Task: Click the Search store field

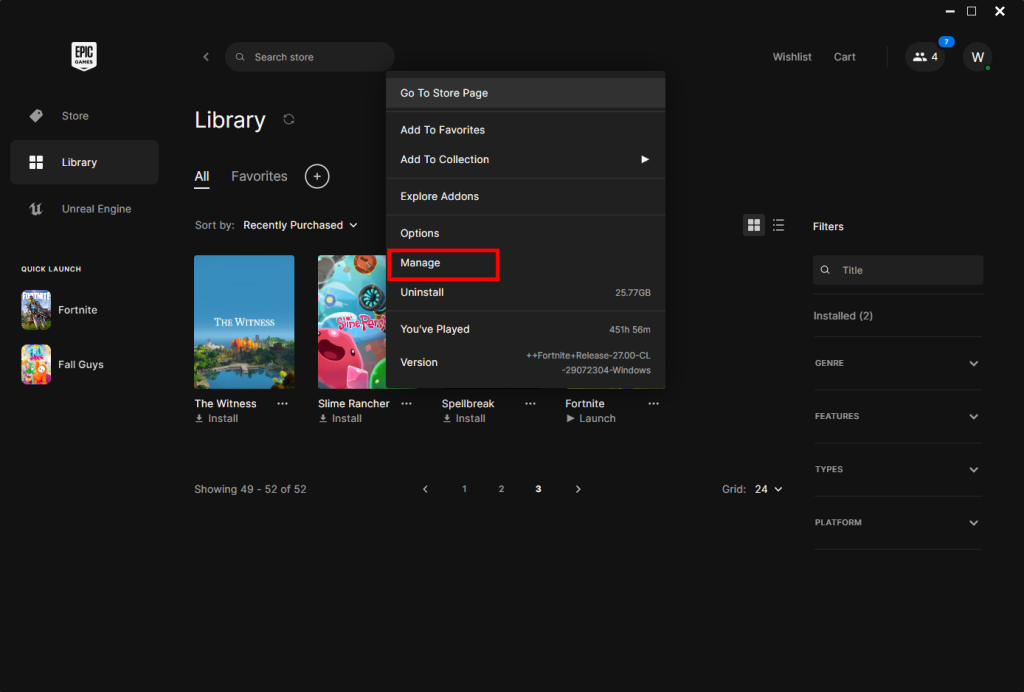Action: (x=310, y=57)
